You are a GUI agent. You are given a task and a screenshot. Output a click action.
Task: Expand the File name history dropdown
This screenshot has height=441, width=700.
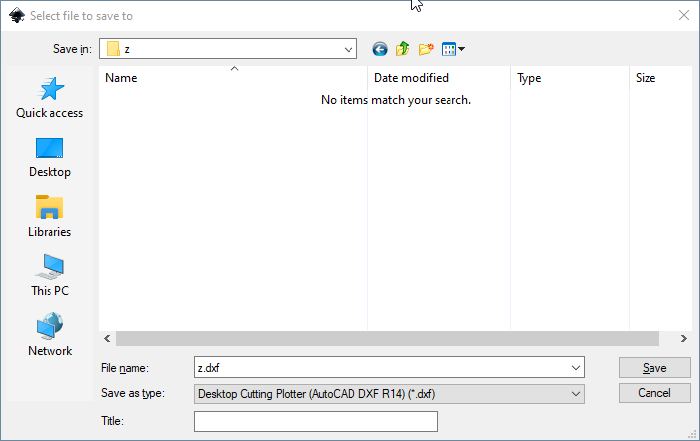tap(575, 368)
